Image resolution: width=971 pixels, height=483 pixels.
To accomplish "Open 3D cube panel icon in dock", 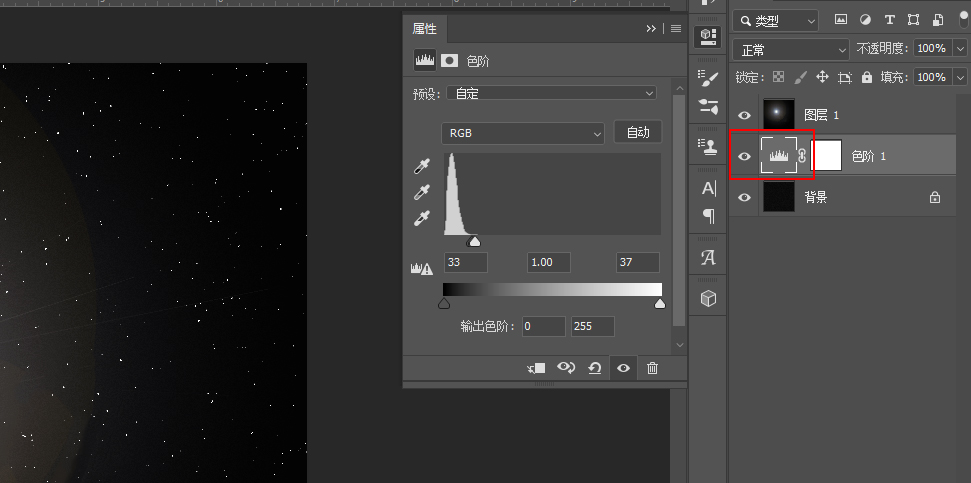I will point(708,298).
